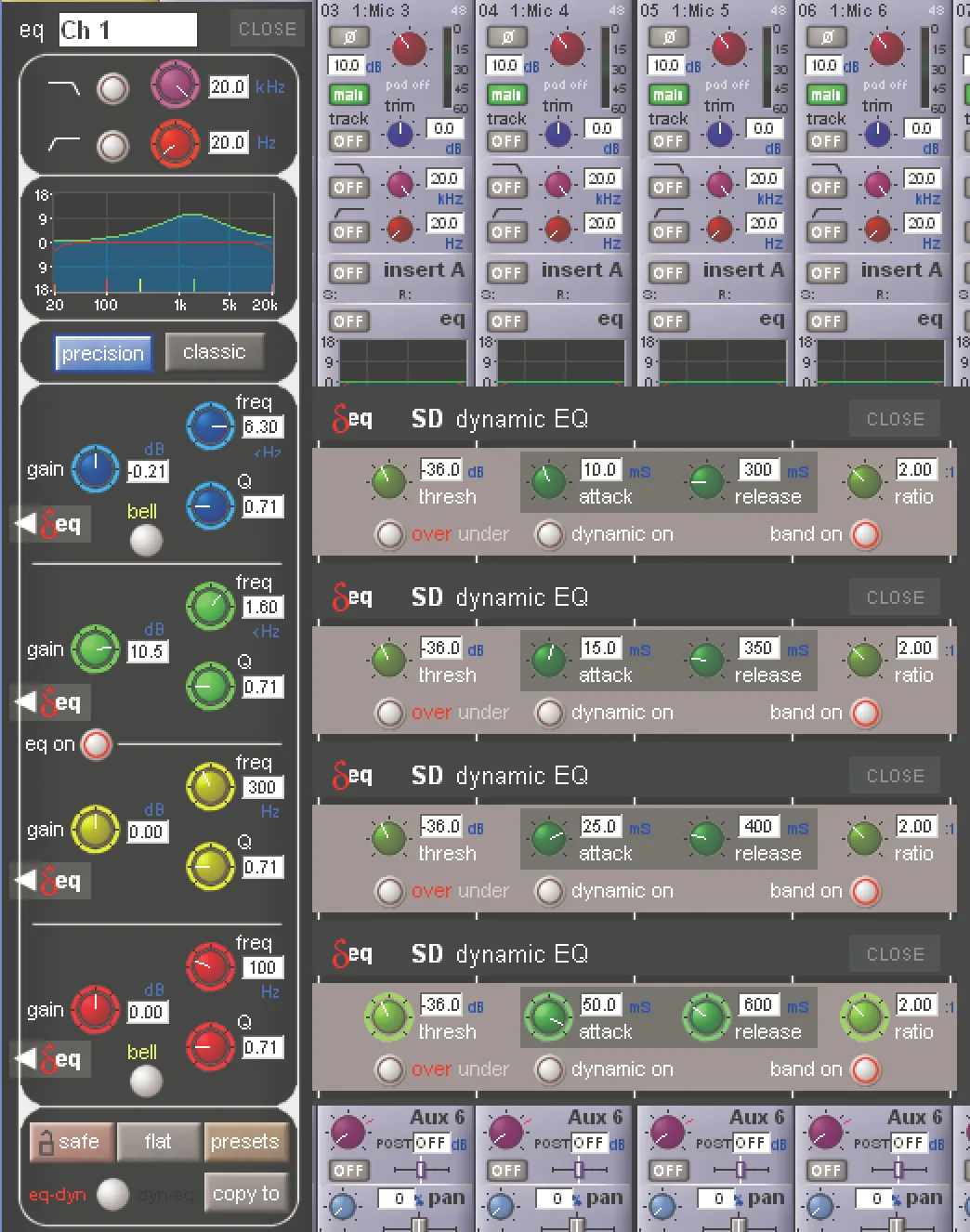This screenshot has width=970, height=1232.
Task: Click the green band gain knob
Action: tap(96, 649)
